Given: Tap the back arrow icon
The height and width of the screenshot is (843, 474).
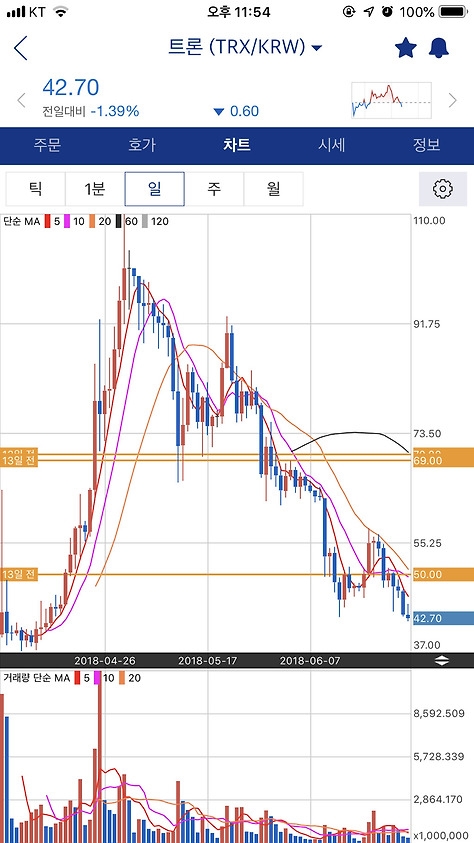Looking at the screenshot, I should tap(20, 48).
